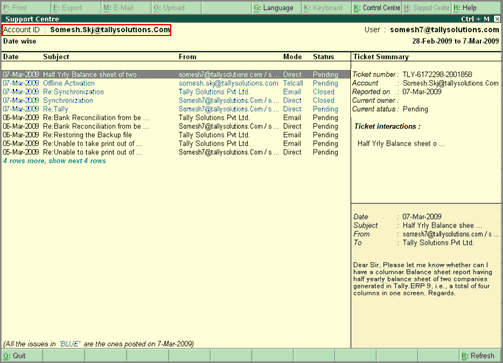The width and height of the screenshot is (503, 363).
Task: Click Closed status of Re:Synchronization row
Action: tap(323, 92)
